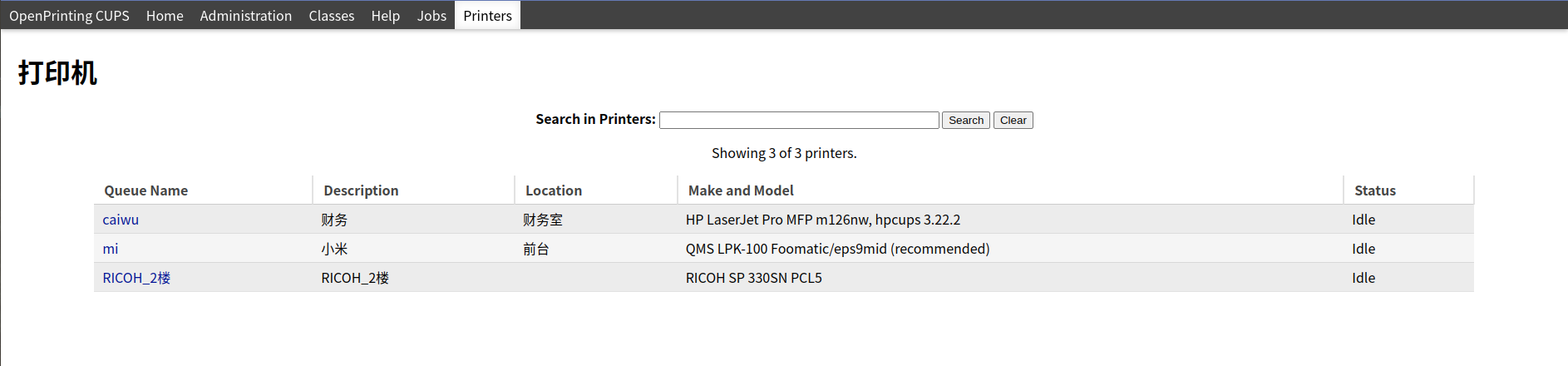
Task: Open the caiwu printer queue
Action: [121, 220]
